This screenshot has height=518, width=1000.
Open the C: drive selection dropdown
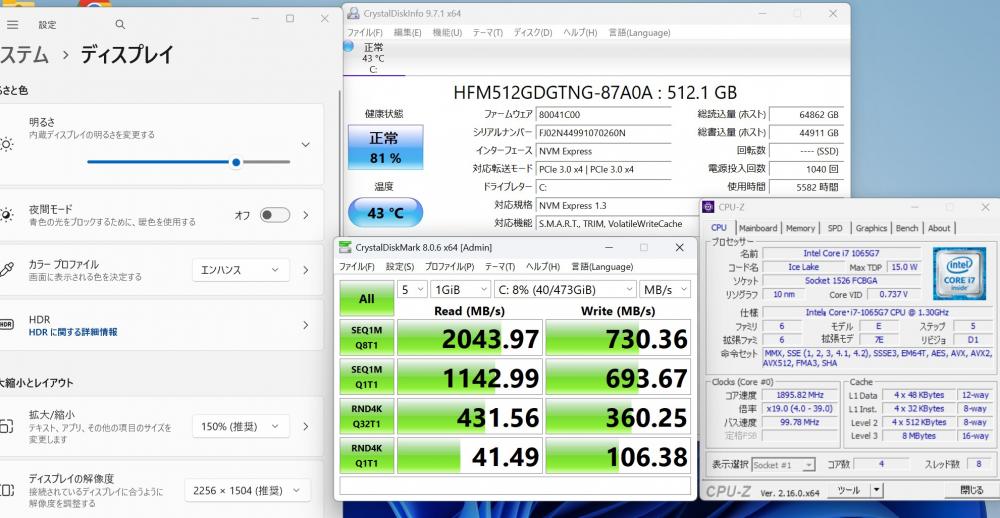pyautogui.click(x=565, y=290)
